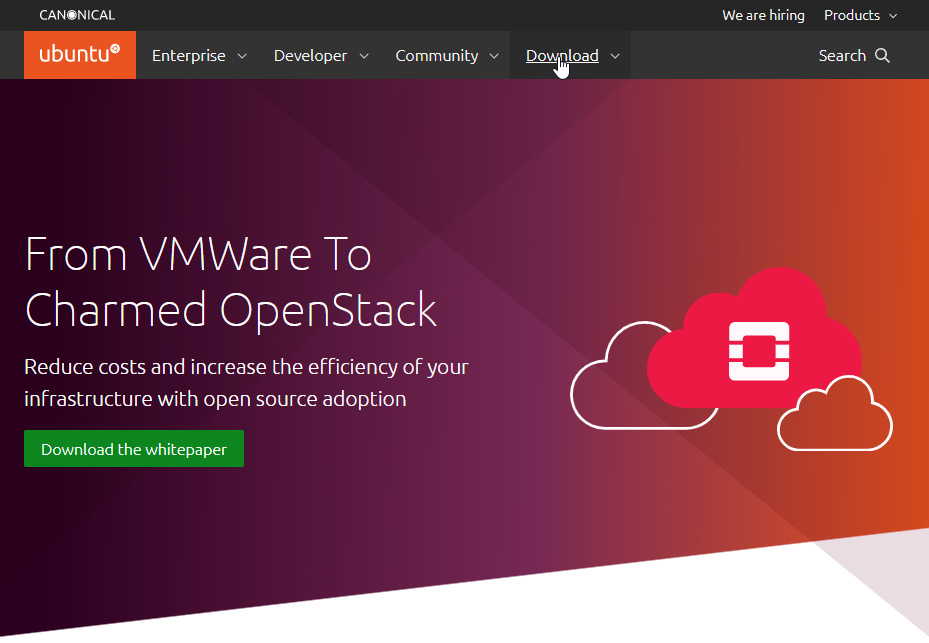Expand the Products chevron arrow
The width and height of the screenshot is (929, 643).
tap(893, 16)
